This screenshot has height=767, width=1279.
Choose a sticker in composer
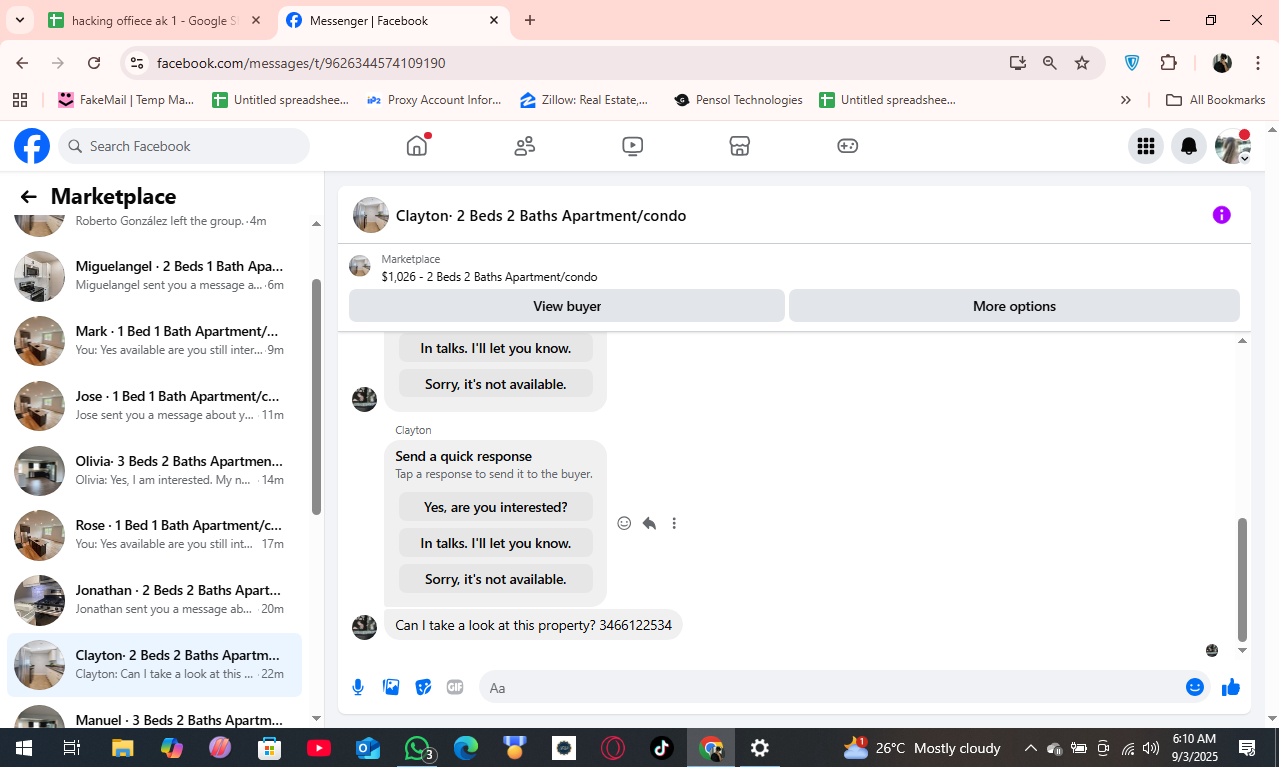pyautogui.click(x=423, y=687)
